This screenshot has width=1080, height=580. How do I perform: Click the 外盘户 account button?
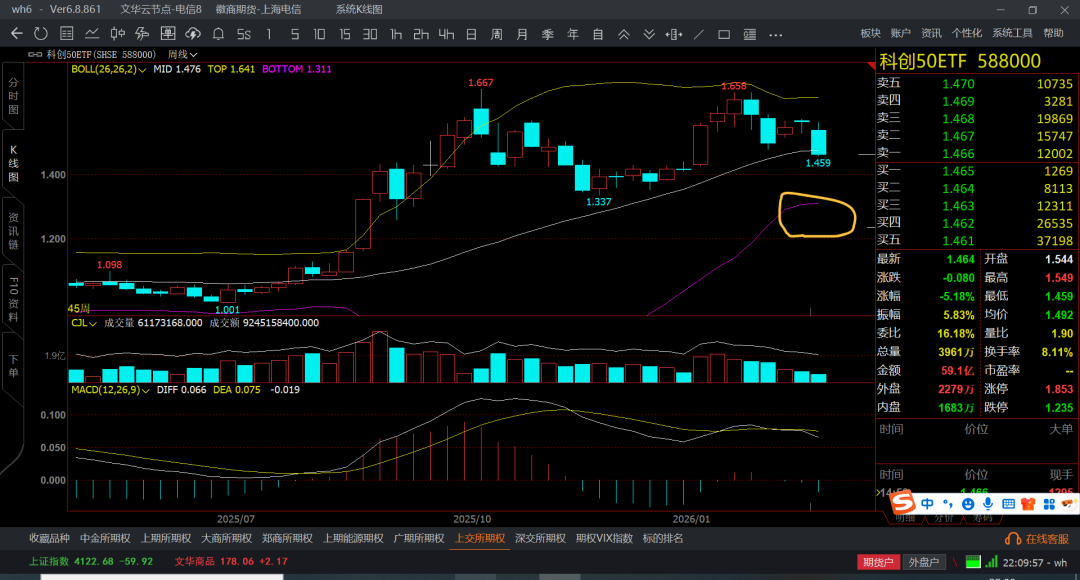pyautogui.click(x=923, y=562)
